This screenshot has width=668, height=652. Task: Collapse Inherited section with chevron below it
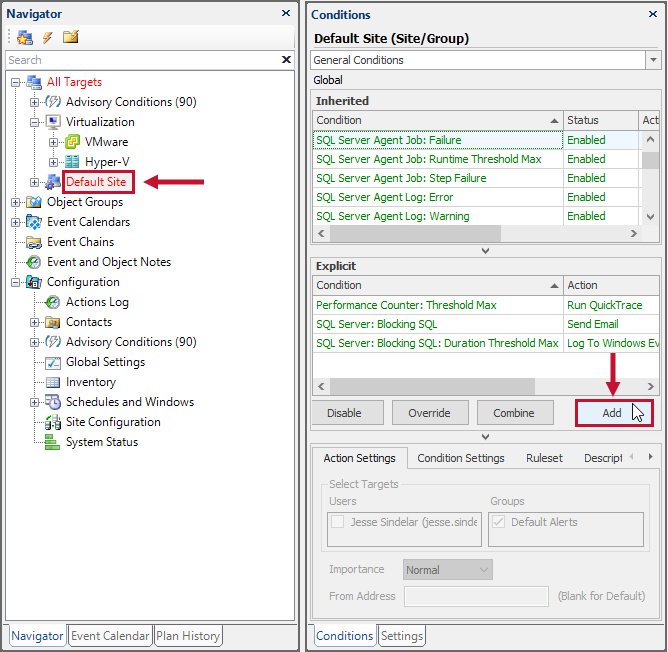[x=485, y=251]
